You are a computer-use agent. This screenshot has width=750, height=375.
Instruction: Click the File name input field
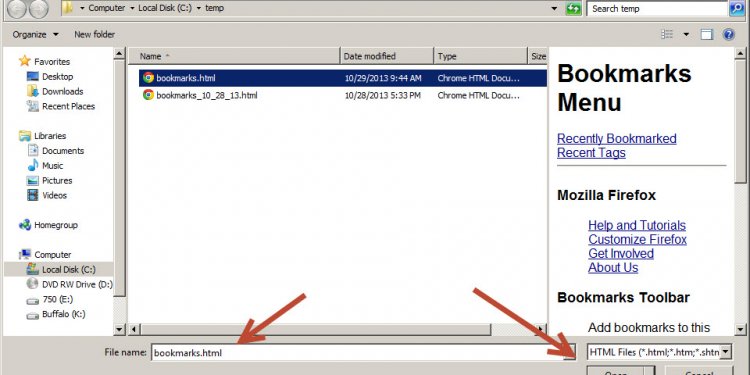(x=364, y=353)
